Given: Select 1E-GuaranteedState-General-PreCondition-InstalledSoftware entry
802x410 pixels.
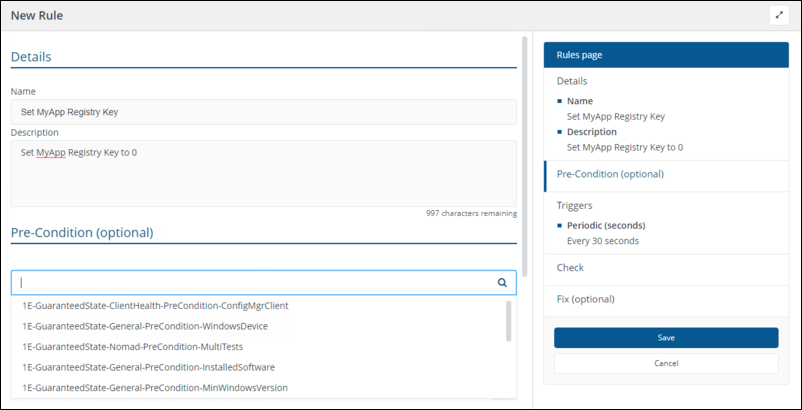Looking at the screenshot, I should click(148, 367).
